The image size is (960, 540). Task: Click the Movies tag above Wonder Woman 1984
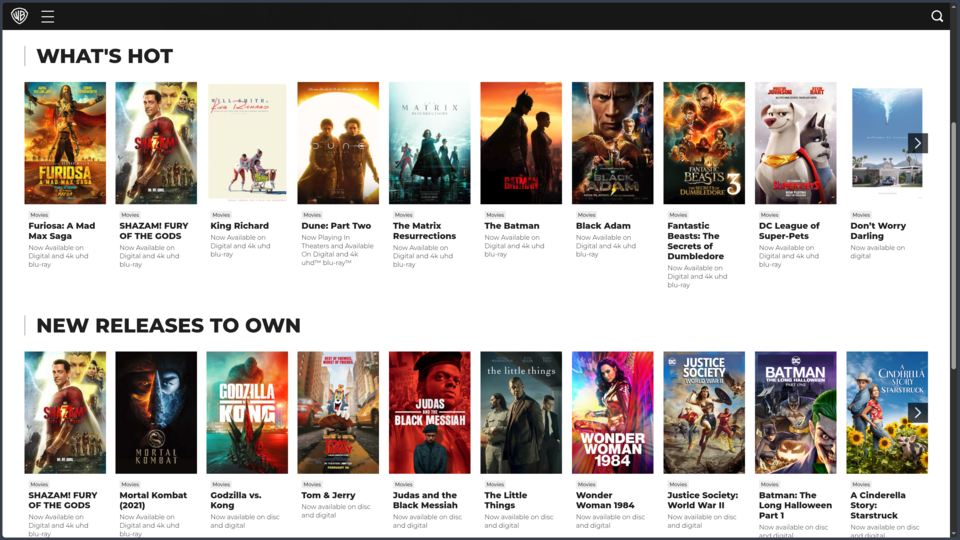coord(587,484)
